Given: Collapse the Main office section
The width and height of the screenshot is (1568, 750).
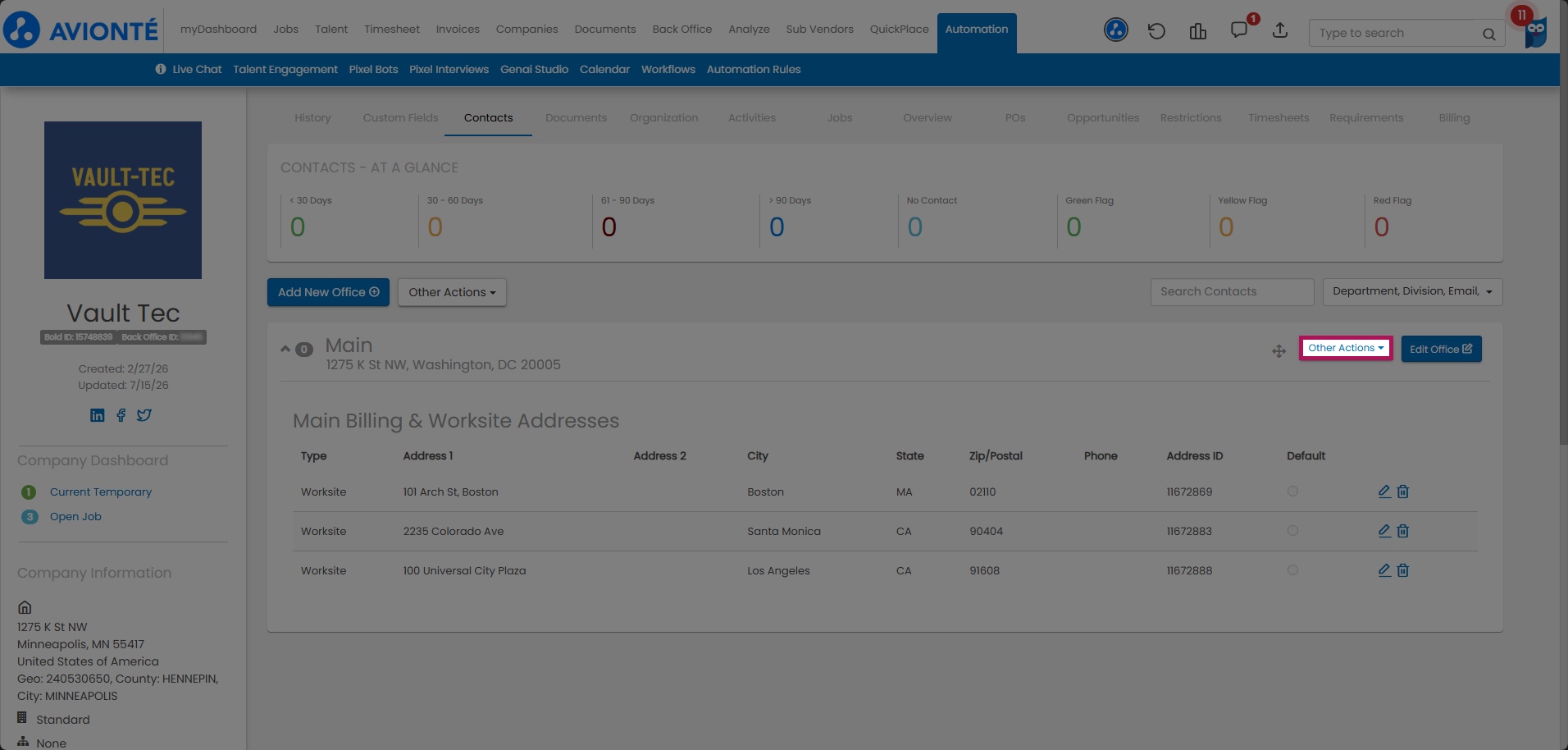Looking at the screenshot, I should click(285, 349).
